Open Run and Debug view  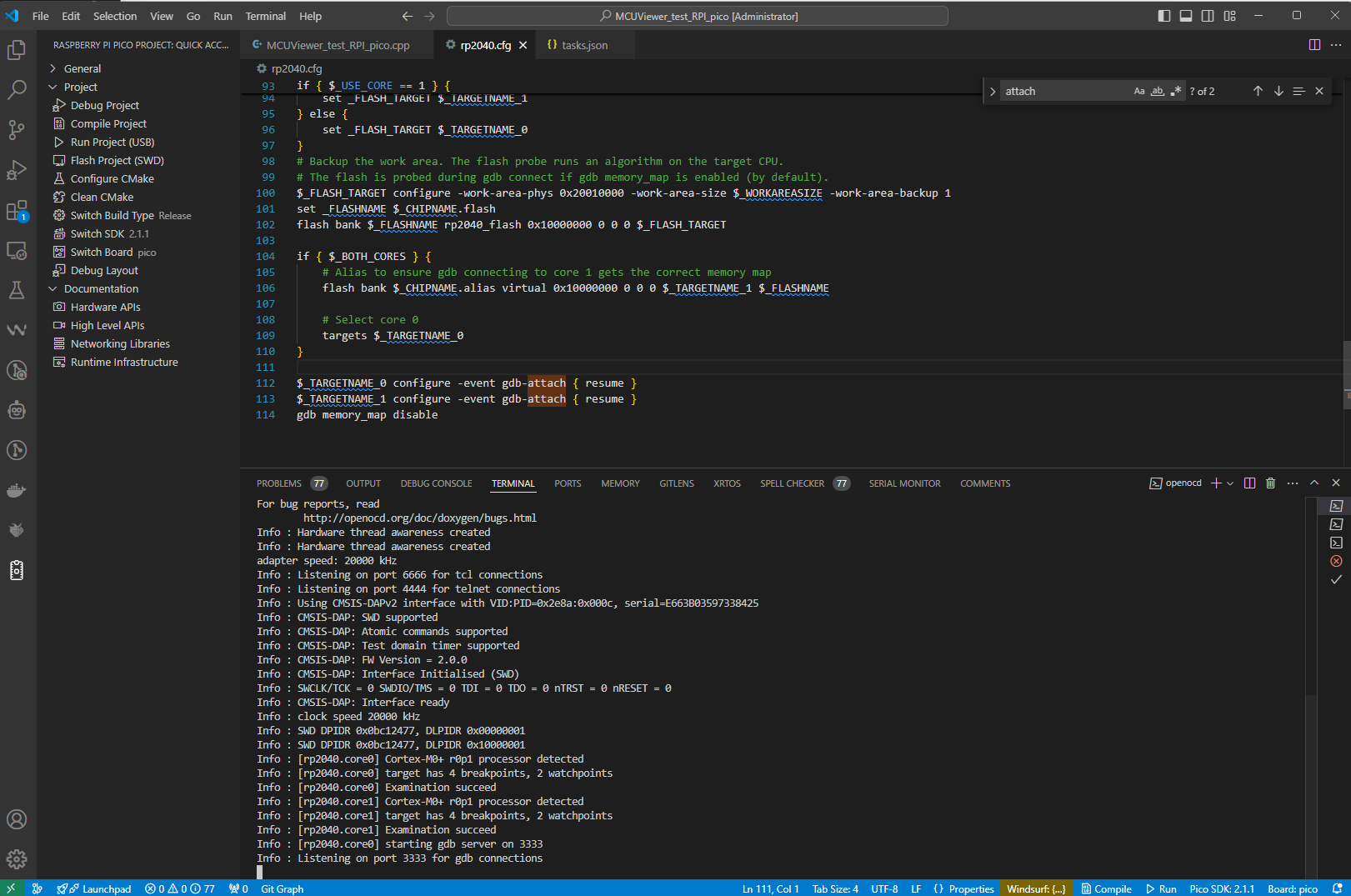(x=17, y=170)
